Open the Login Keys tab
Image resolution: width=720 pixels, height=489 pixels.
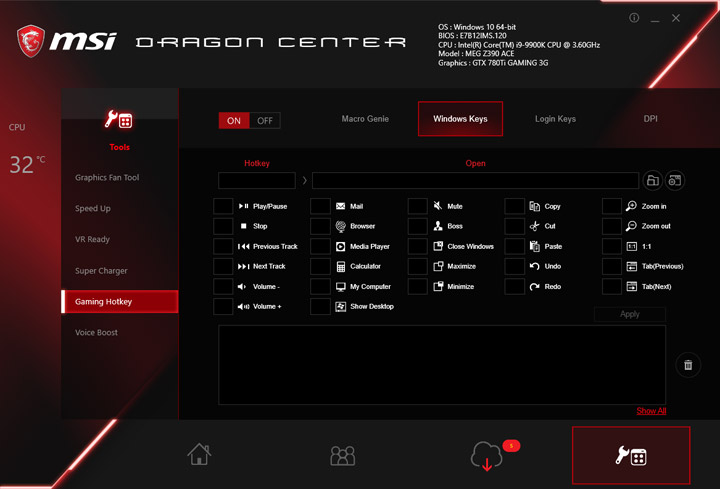coord(555,119)
